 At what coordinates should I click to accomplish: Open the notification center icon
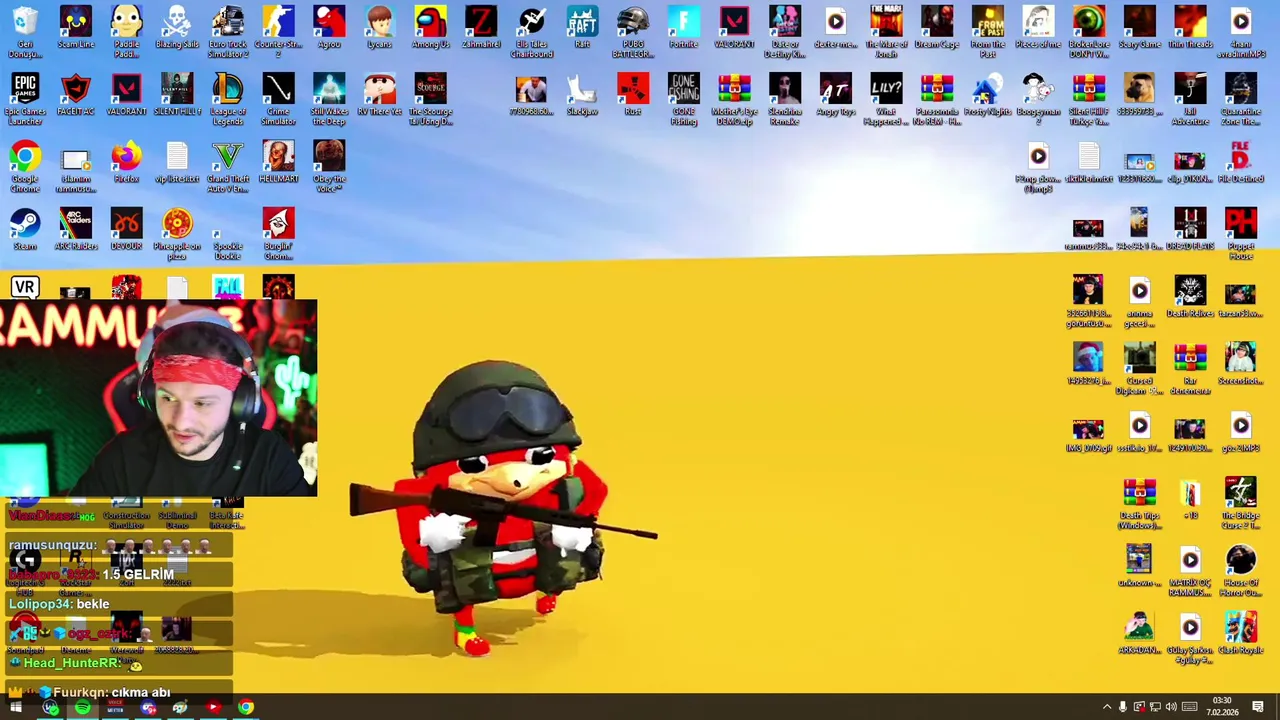pos(1258,707)
